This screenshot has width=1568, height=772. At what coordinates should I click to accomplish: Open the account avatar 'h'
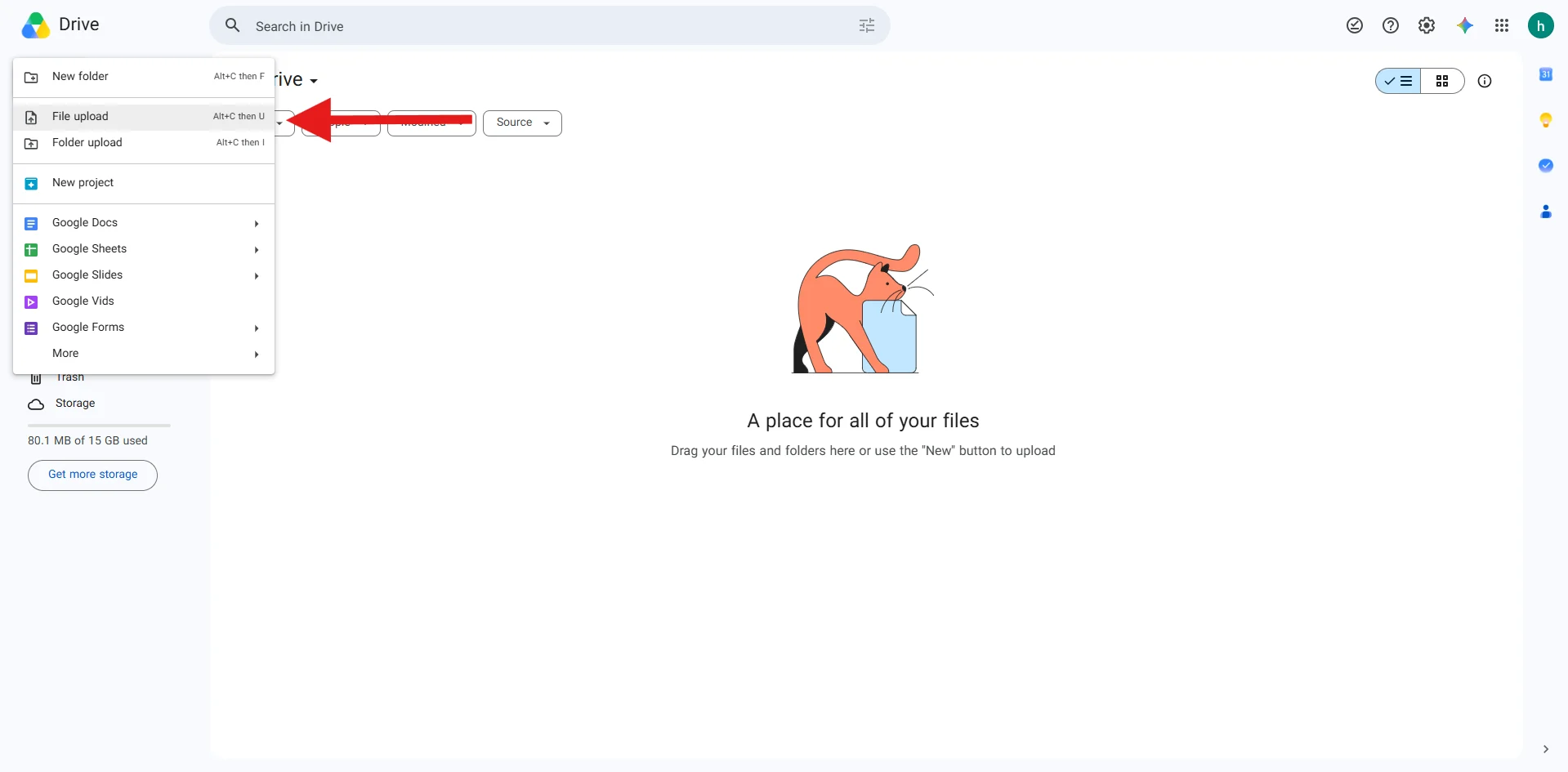coord(1541,25)
